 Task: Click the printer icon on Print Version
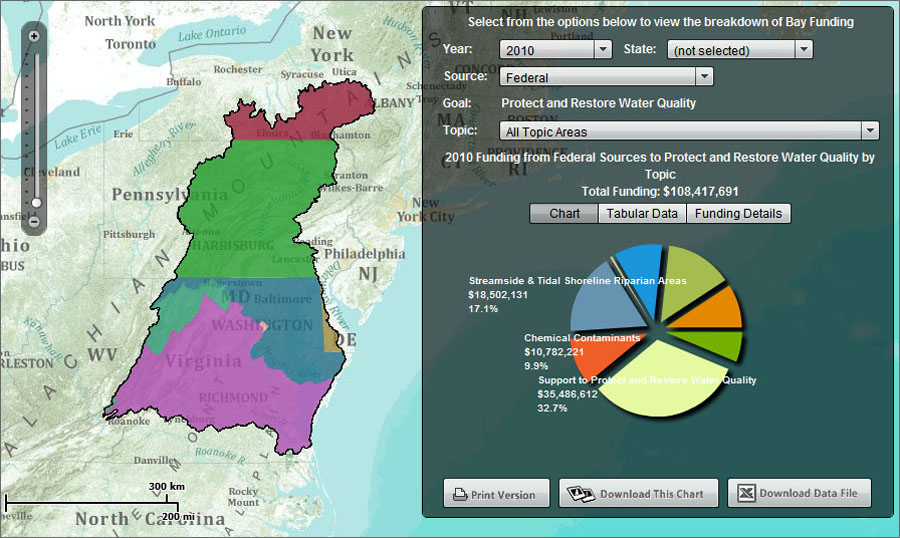460,494
